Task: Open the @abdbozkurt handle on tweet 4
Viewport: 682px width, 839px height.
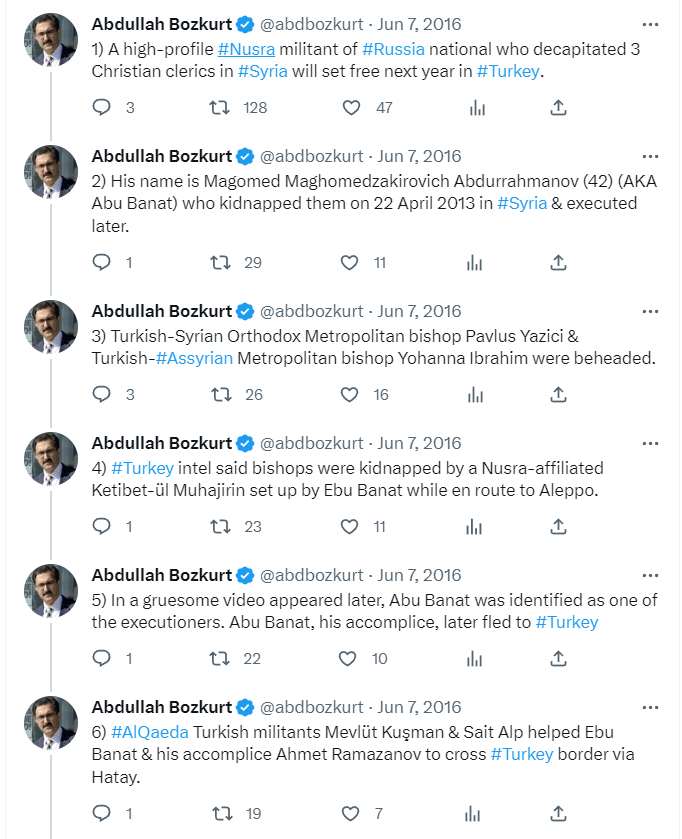Action: 312,443
